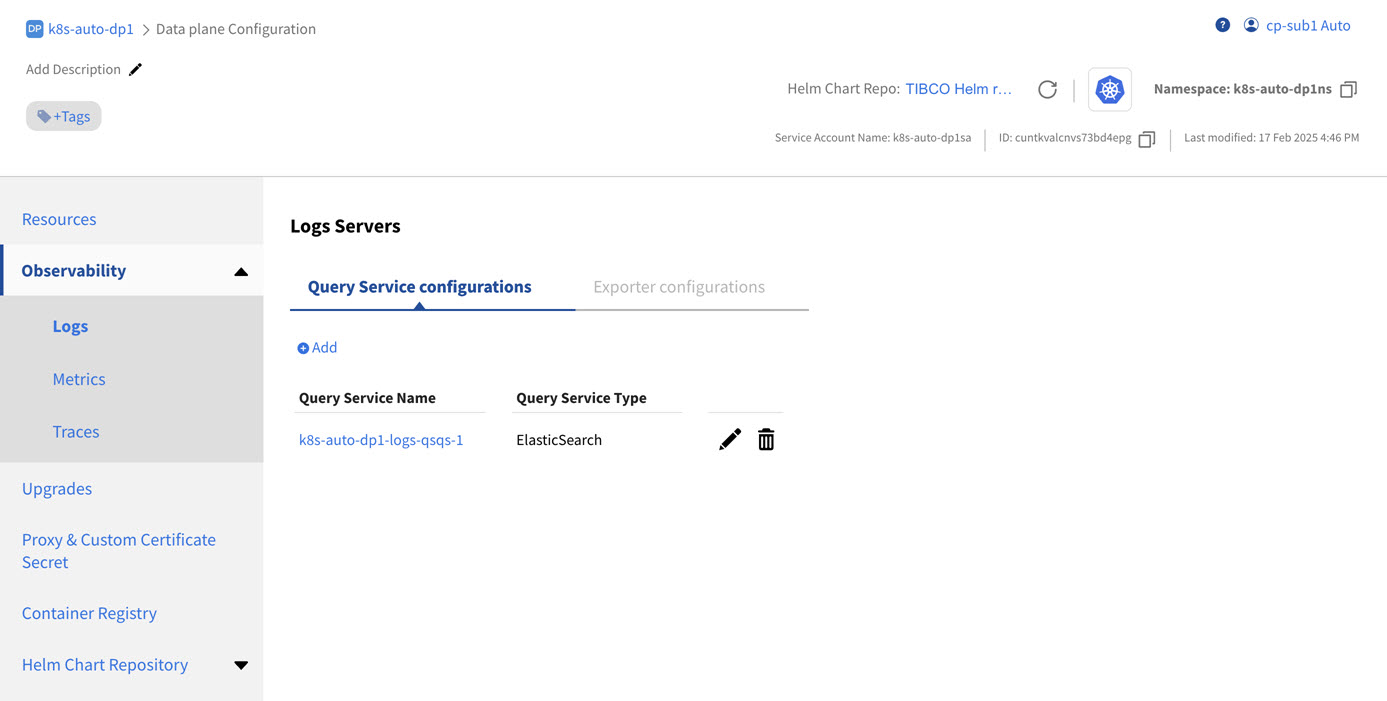1387x701 pixels.
Task: Click the Kubernetes wheel icon
Action: coord(1109,89)
